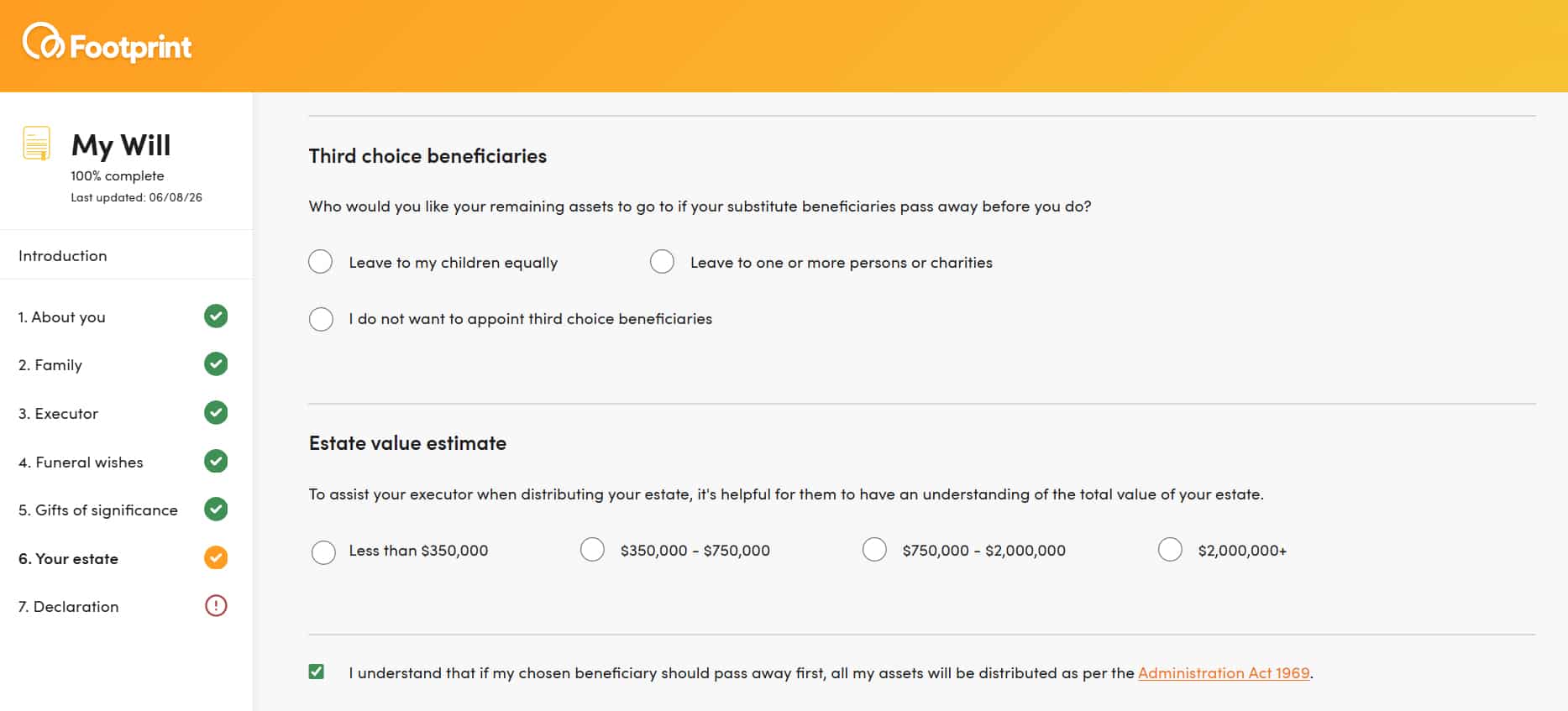Open the 7. Declaration step
This screenshot has height=711, width=1568.
pos(123,606)
